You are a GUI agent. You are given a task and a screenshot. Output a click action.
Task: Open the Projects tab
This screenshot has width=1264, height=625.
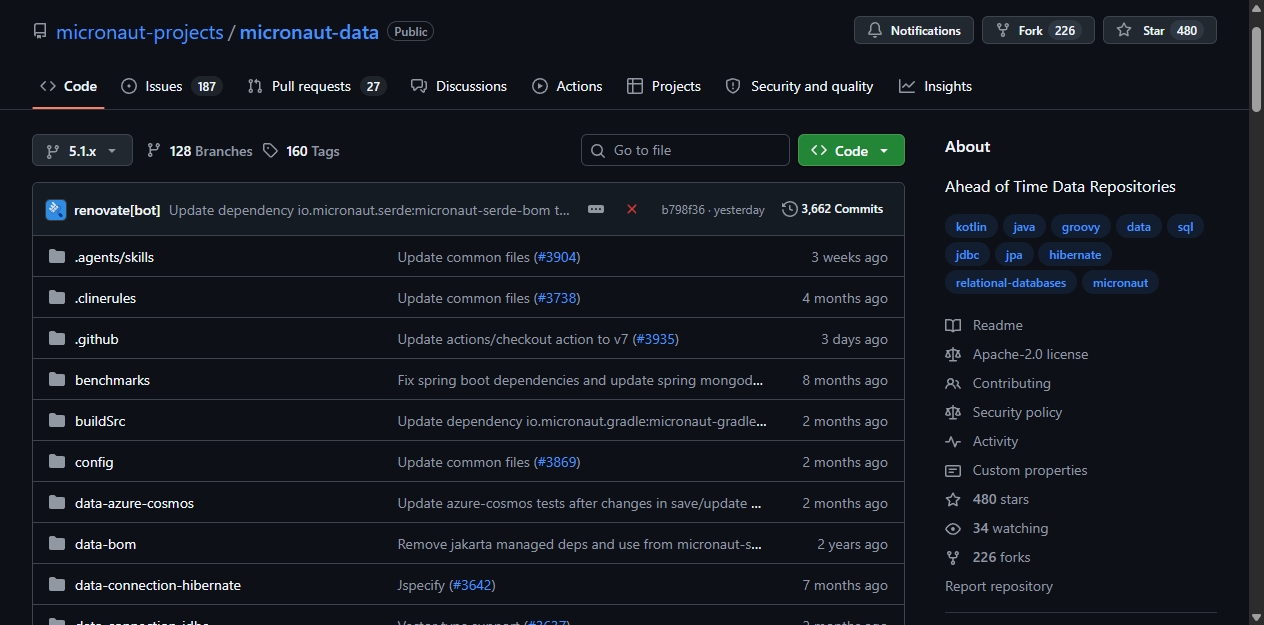[x=664, y=86]
